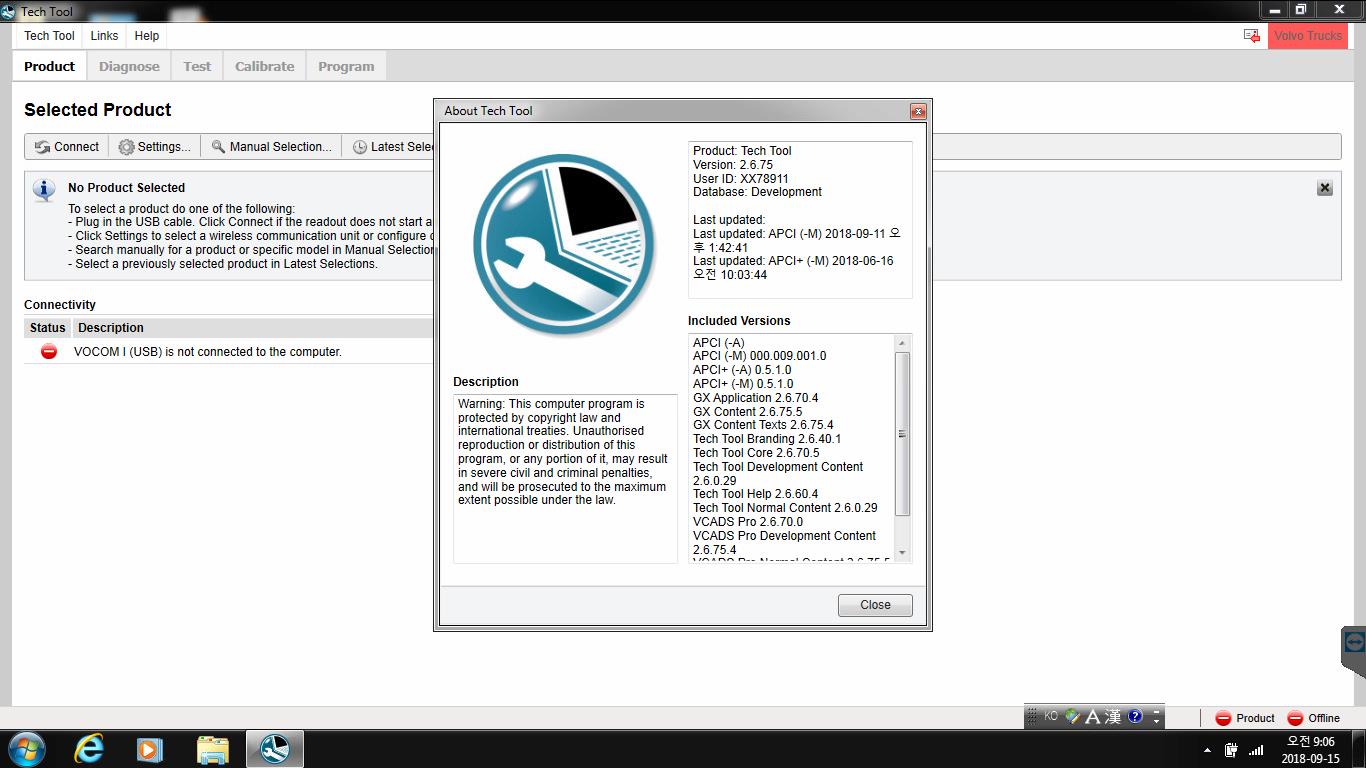Screen dimensions: 1366x768
Task: Click 'Version: 2.6.75' product info text
Action: 733,165
